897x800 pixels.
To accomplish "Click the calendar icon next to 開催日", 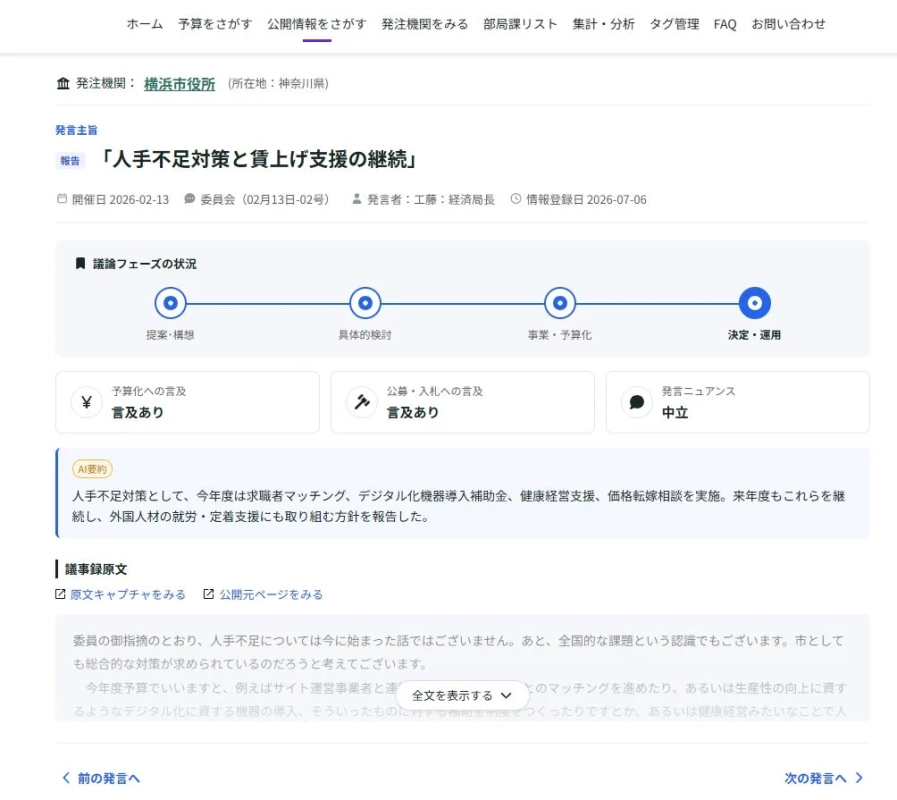I will point(62,199).
